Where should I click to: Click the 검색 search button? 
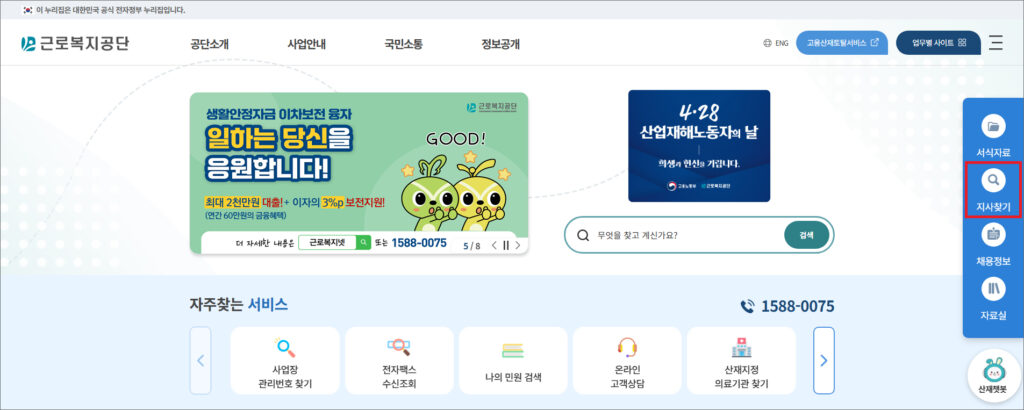(807, 235)
